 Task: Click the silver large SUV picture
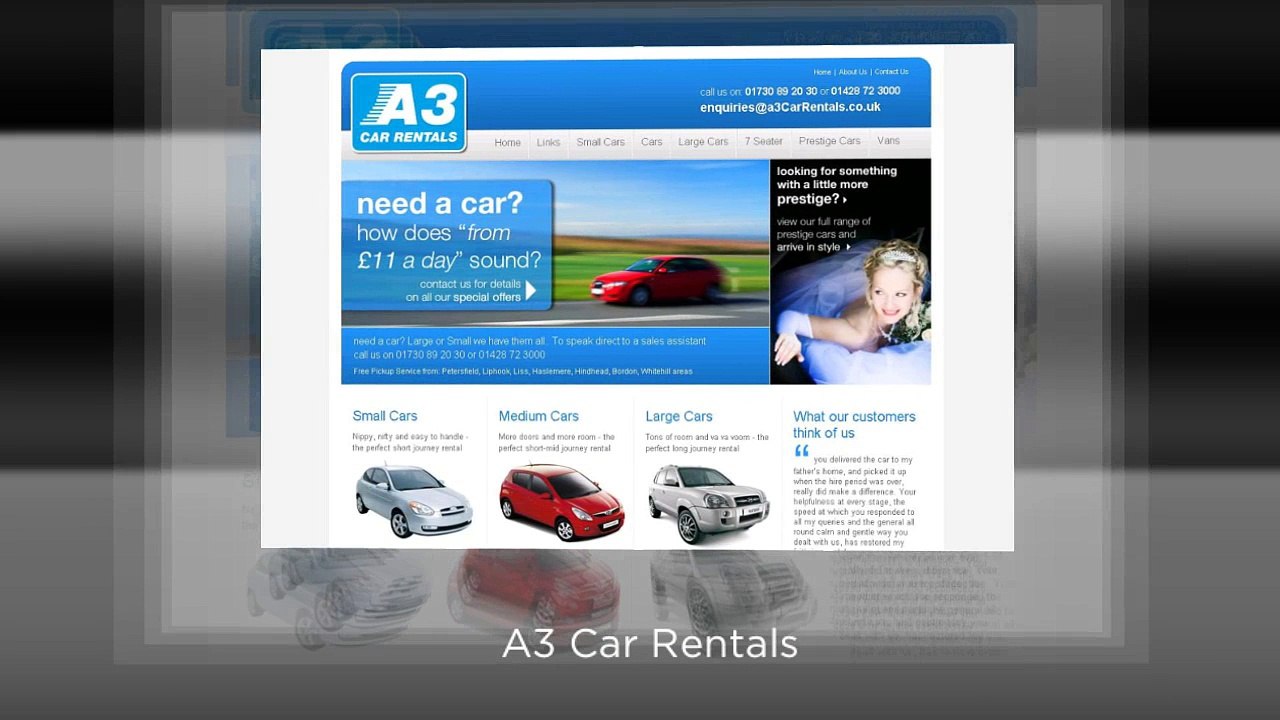[x=708, y=503]
